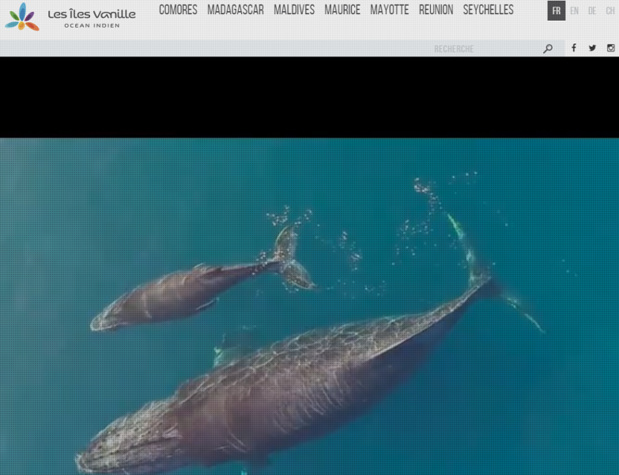Switch language to EN
The width and height of the screenshot is (619, 475).
[x=574, y=11]
